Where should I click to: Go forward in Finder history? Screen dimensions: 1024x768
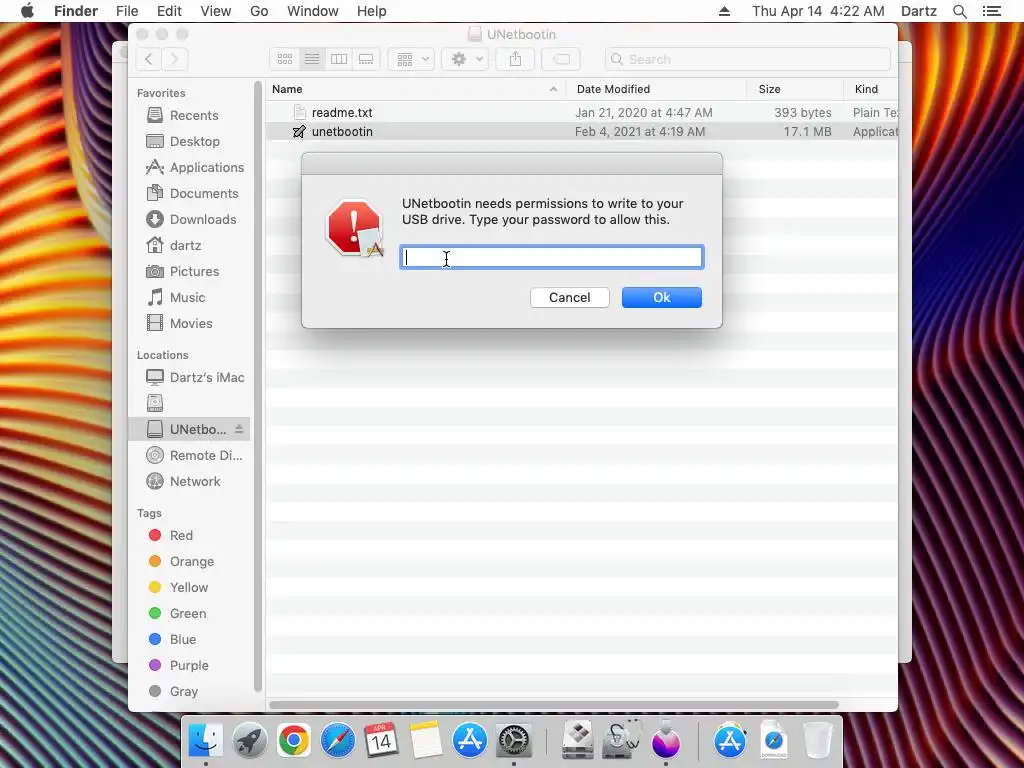[x=174, y=59]
